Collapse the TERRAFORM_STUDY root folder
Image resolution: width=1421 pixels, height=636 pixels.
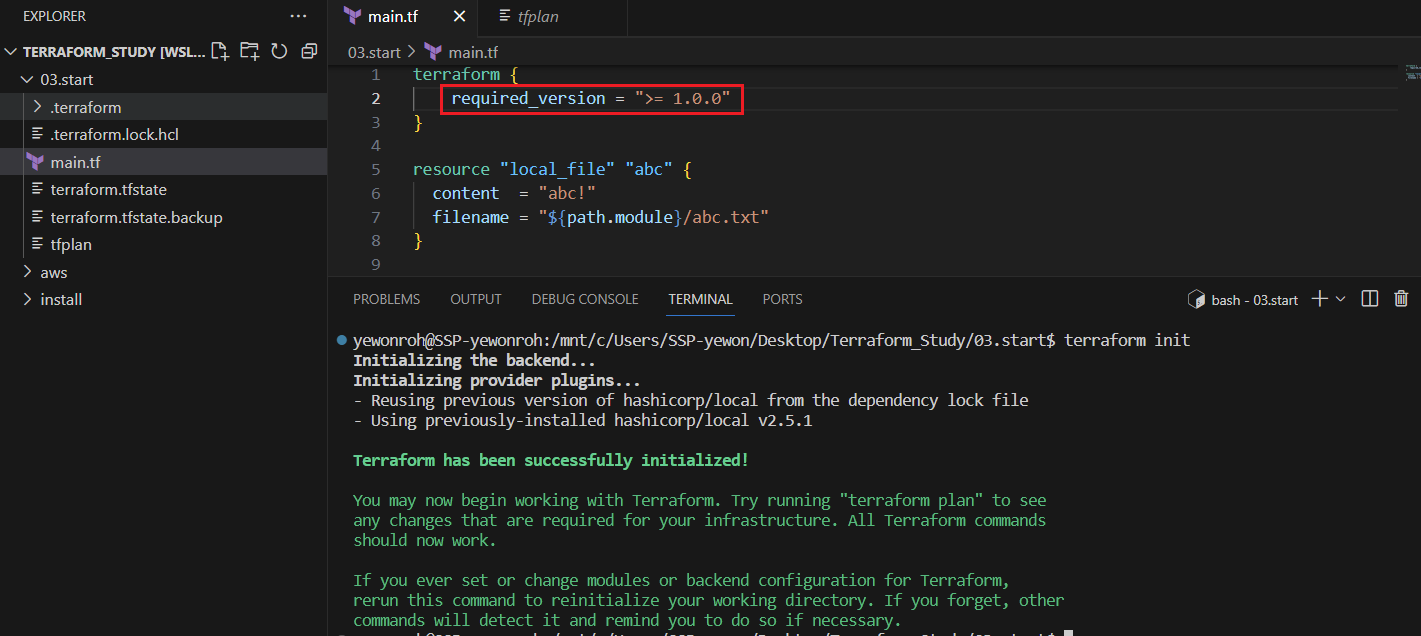11,51
